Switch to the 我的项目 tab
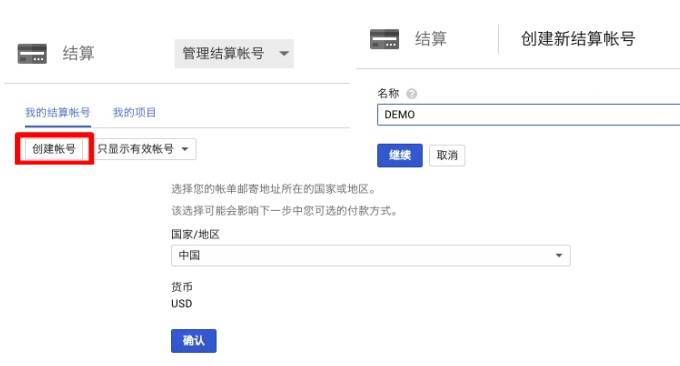Viewport: 680px width, 366px height. click(134, 113)
